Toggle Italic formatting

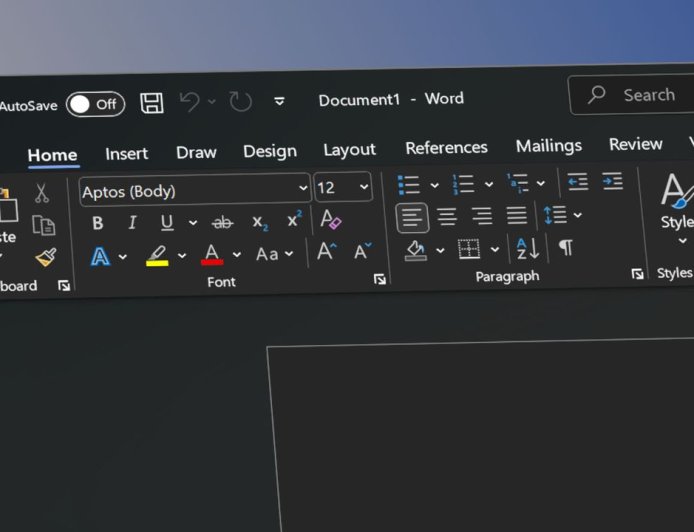132,222
